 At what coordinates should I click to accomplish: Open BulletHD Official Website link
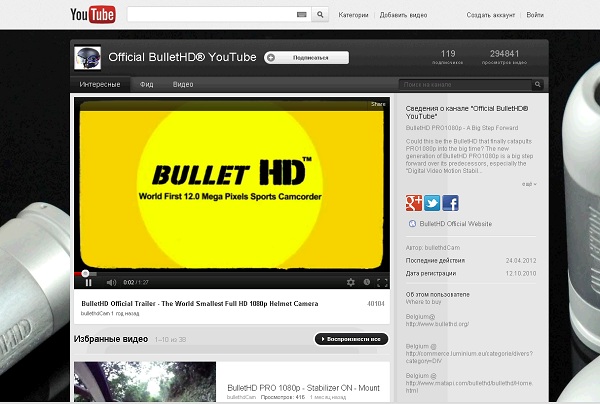tap(455, 224)
